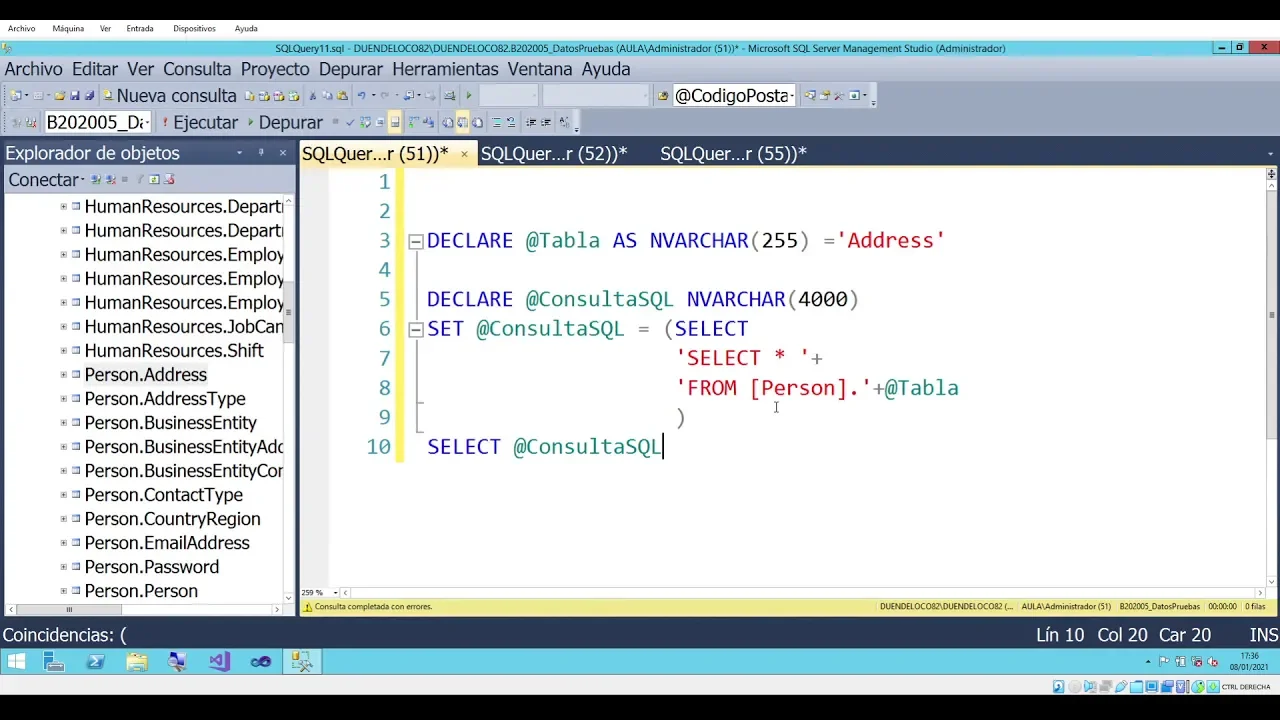Viewport: 1280px width, 720px height.
Task: Open the Herramientas menu
Action: coord(445,69)
